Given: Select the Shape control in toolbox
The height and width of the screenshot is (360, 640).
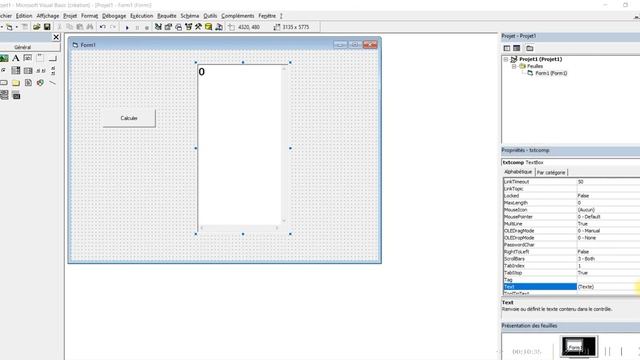Looking at the screenshot, I should tap(40, 83).
